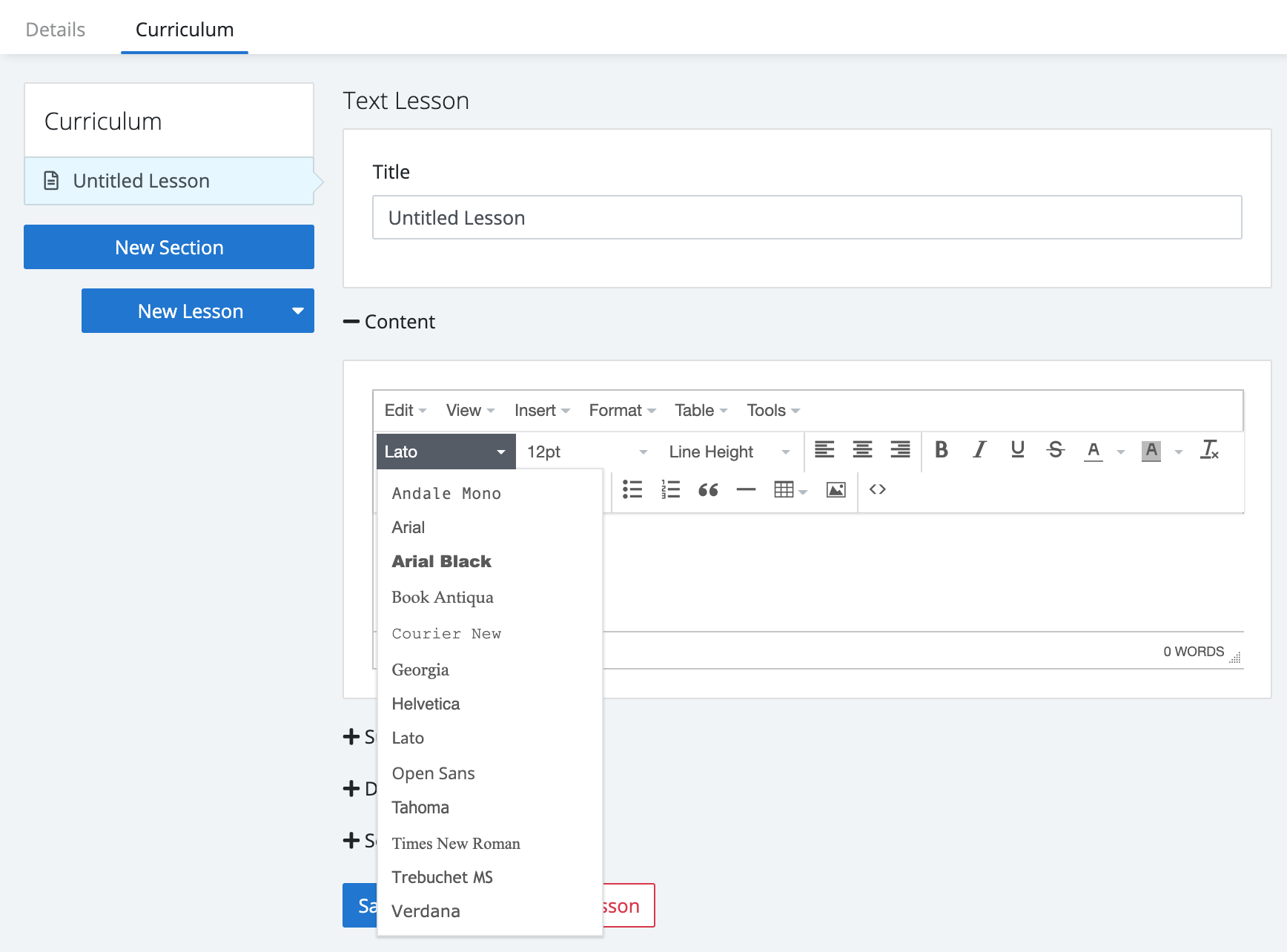Viewport: 1287px width, 952px height.
Task: Open the source code view
Action: click(878, 490)
